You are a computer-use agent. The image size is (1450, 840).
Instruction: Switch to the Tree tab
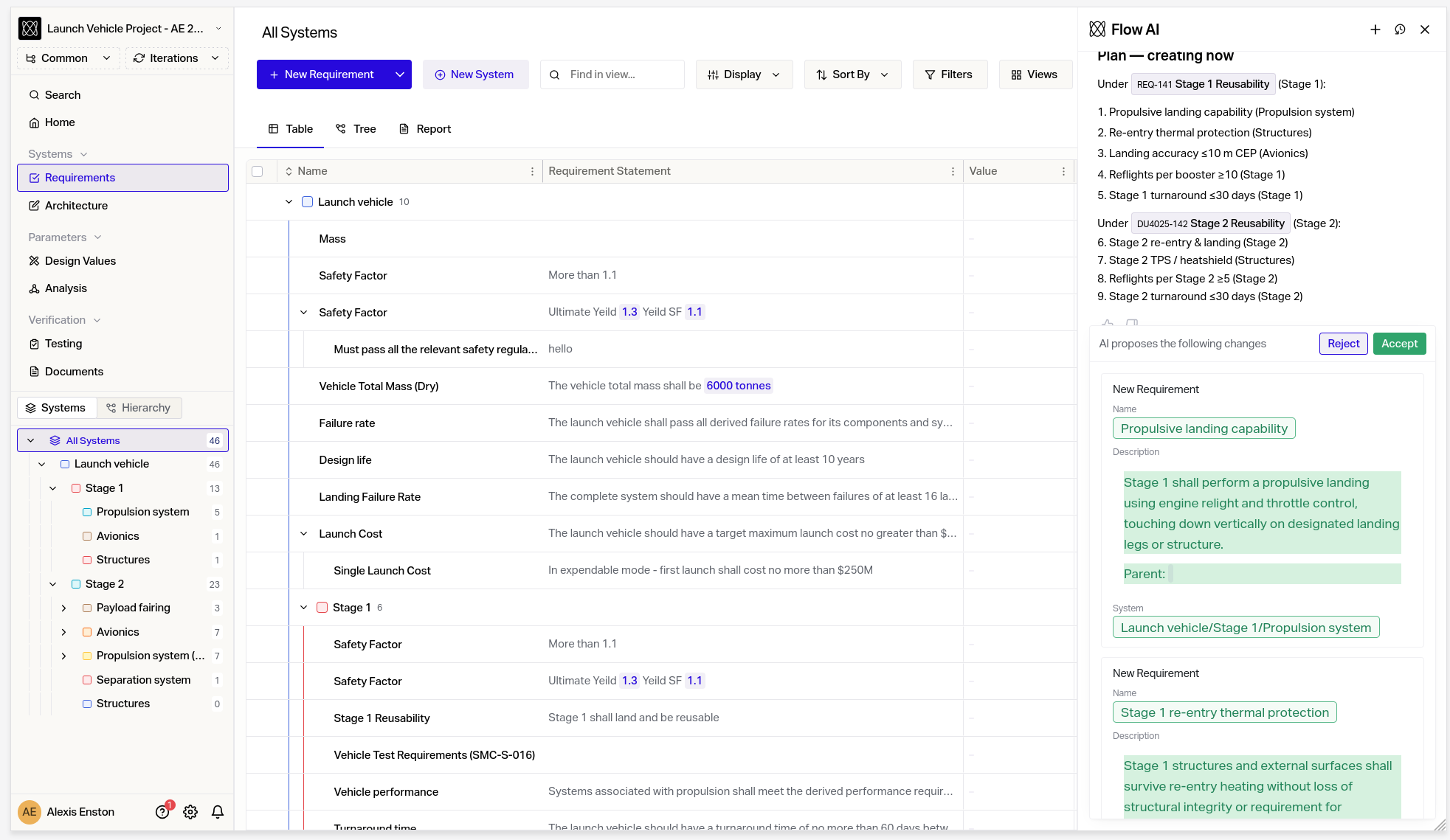(x=356, y=129)
